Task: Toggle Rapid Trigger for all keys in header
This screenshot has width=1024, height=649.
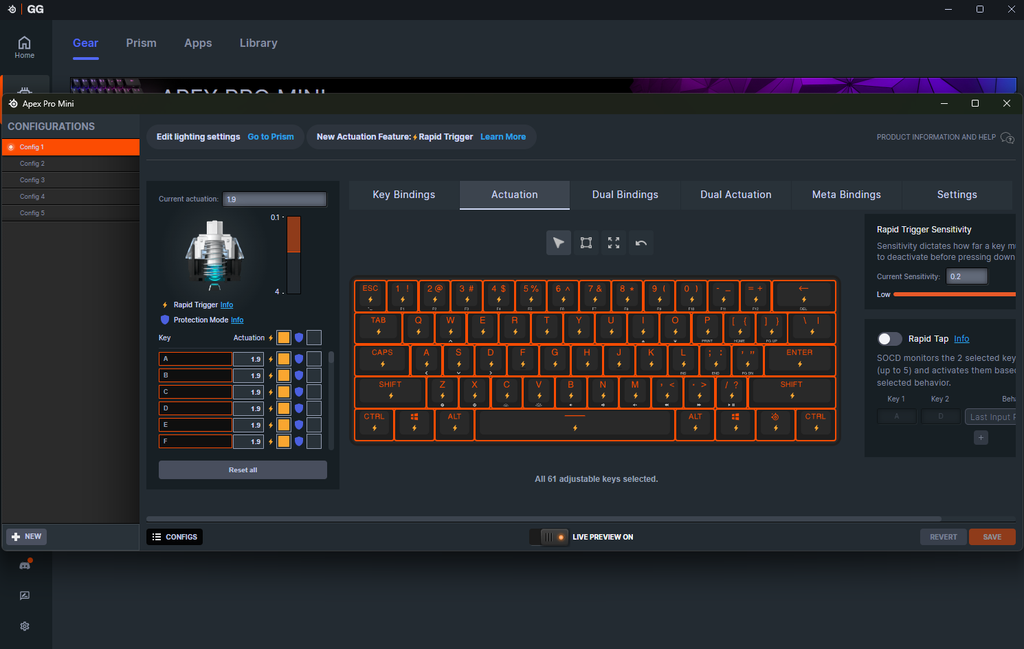Action: (x=283, y=338)
